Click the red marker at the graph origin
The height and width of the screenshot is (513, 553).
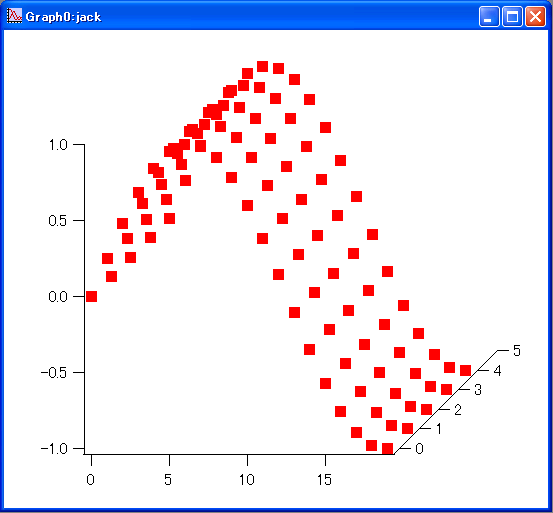point(91,297)
